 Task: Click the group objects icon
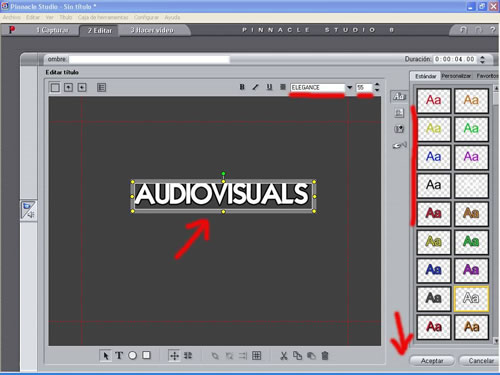pyautogui.click(x=215, y=356)
